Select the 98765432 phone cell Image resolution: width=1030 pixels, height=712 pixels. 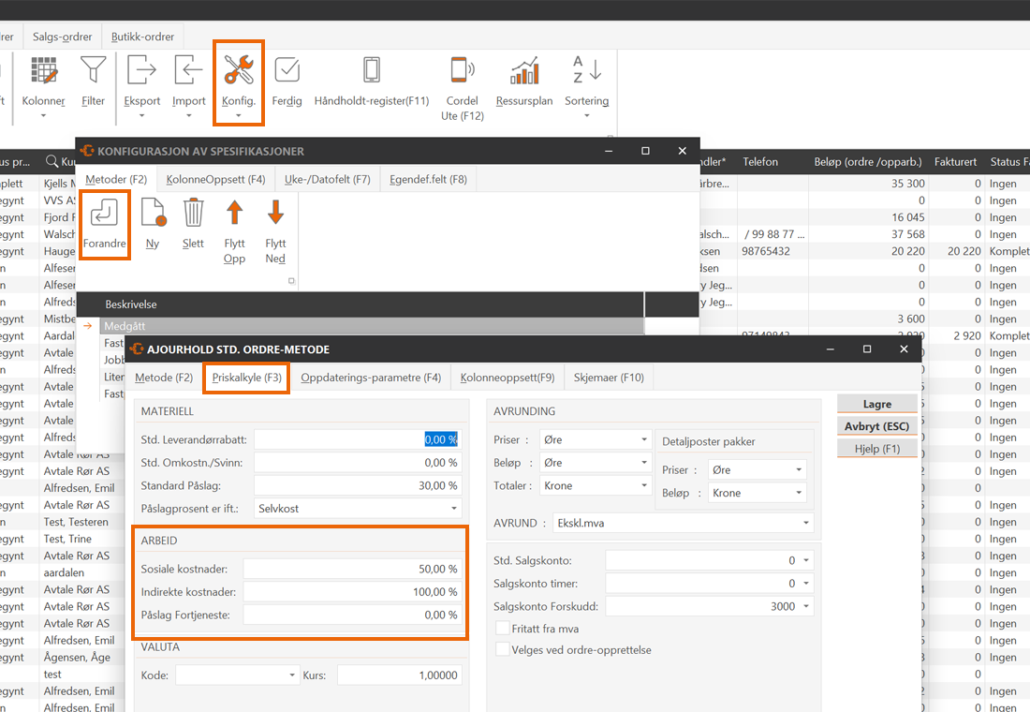[766, 251]
